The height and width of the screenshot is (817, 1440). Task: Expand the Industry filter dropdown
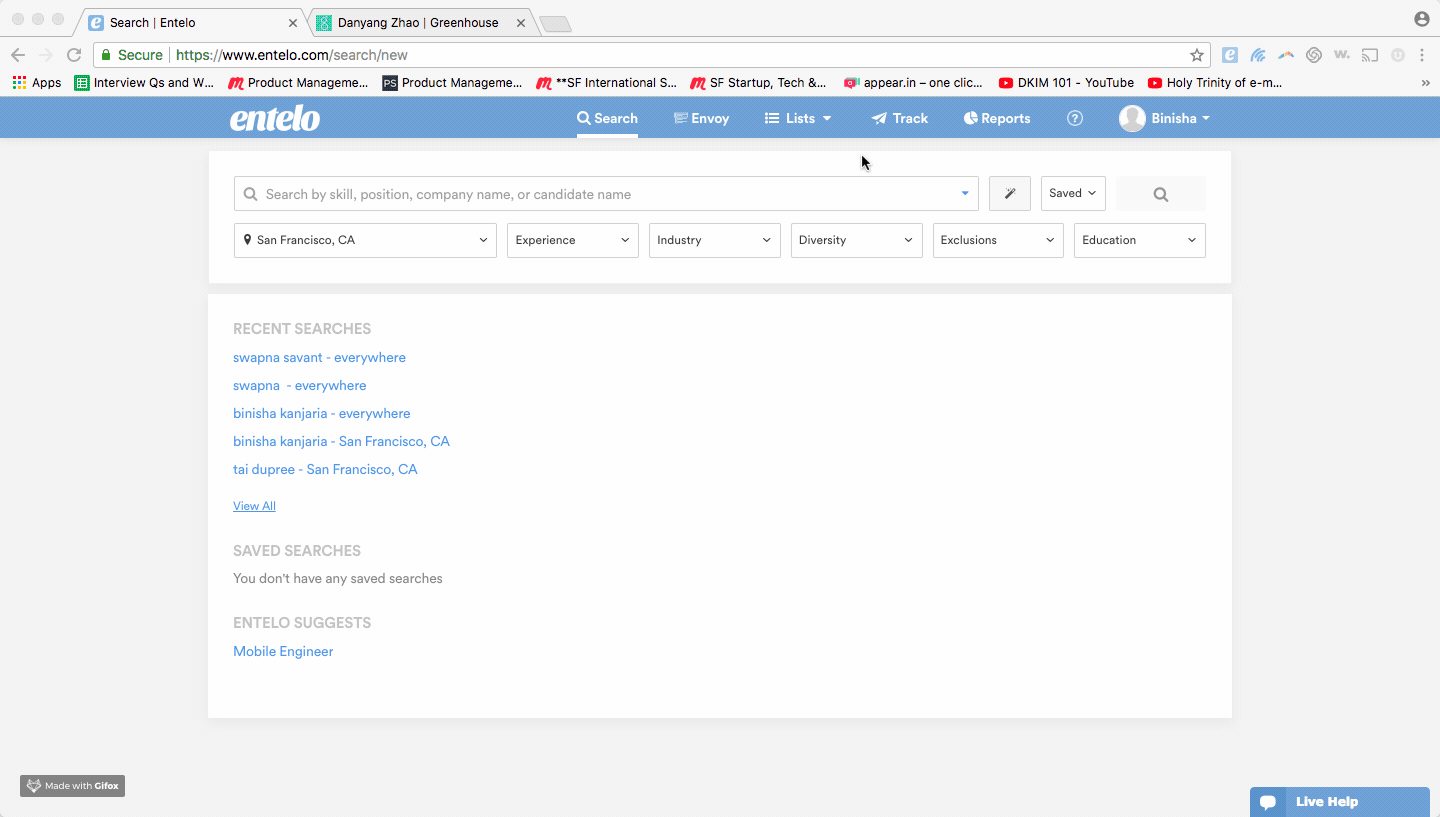click(x=715, y=240)
